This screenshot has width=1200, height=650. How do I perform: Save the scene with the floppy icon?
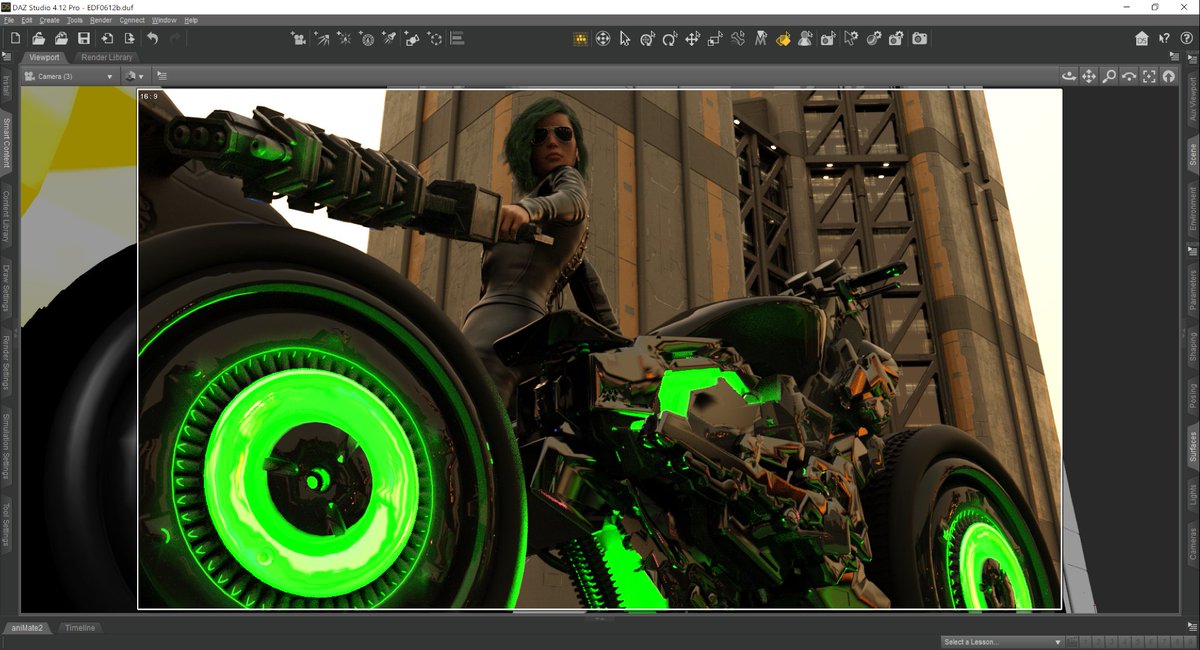84,38
